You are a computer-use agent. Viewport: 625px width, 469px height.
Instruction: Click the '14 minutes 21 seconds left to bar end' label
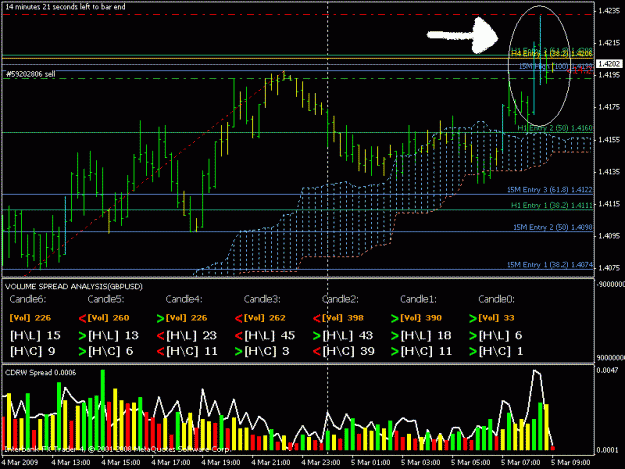pyautogui.click(x=65, y=7)
